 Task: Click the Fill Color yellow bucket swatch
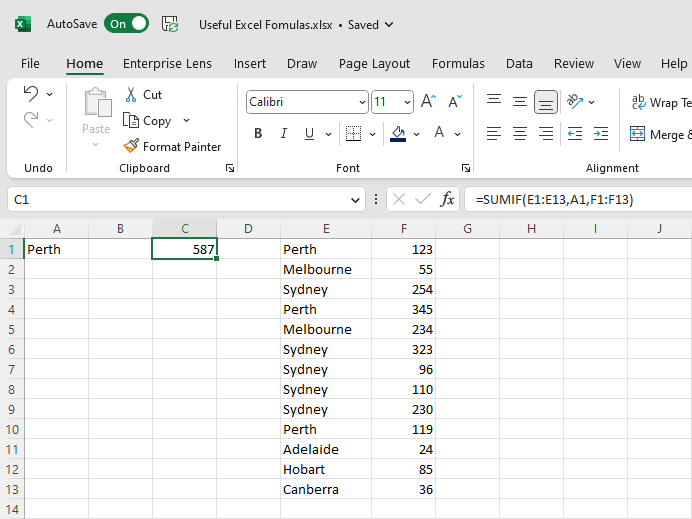coord(399,134)
